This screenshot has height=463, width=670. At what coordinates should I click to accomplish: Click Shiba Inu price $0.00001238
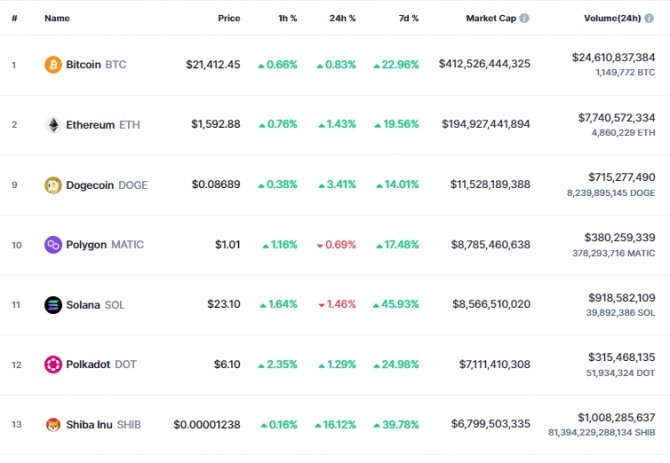click(207, 425)
